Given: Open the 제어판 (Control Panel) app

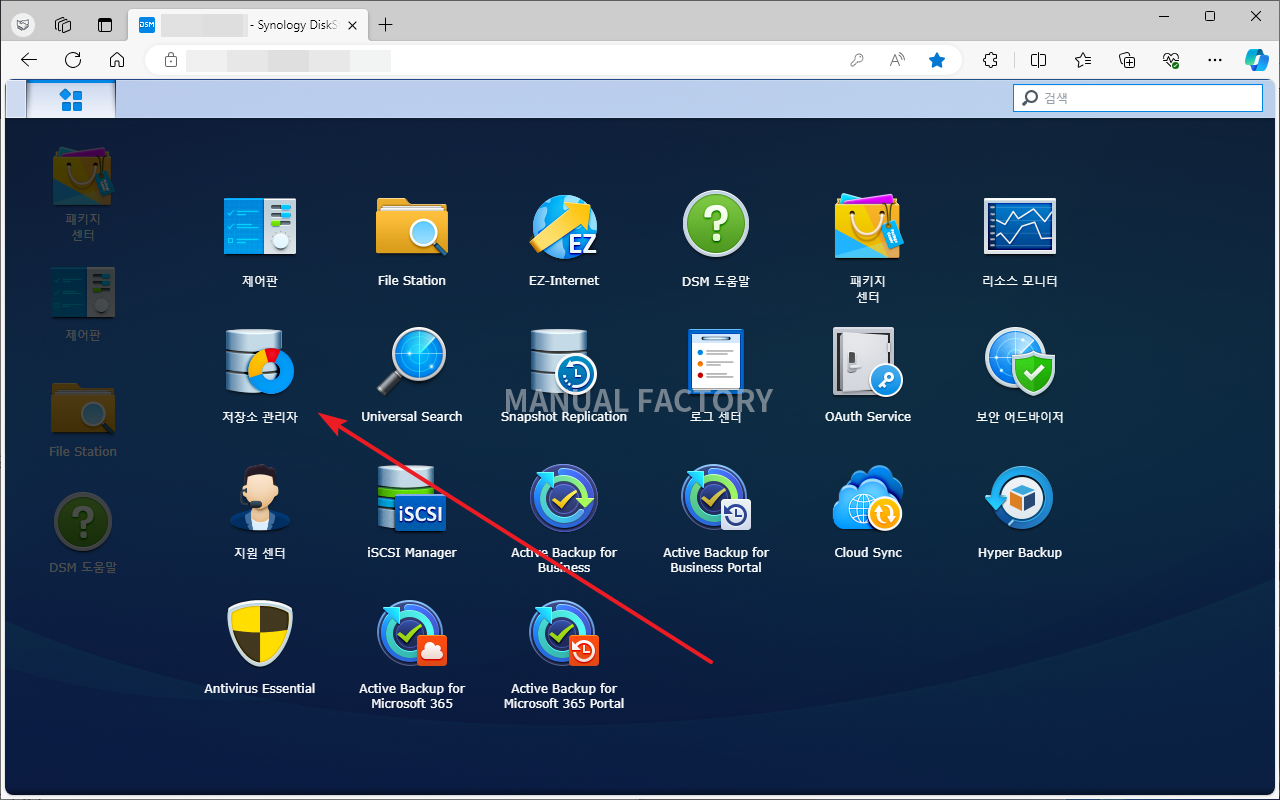Looking at the screenshot, I should coord(260,226).
